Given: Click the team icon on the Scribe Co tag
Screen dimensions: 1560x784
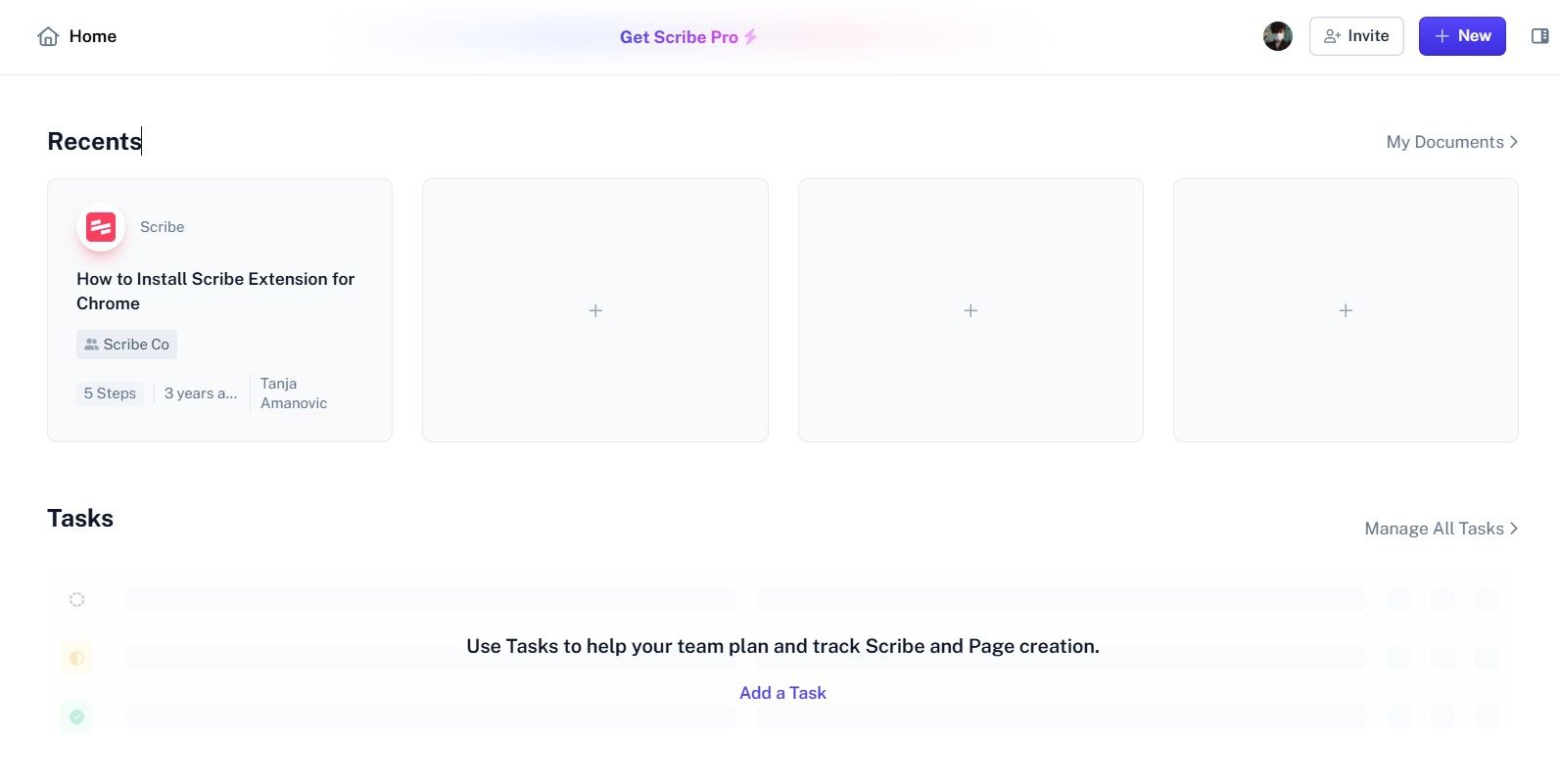Looking at the screenshot, I should 92,344.
